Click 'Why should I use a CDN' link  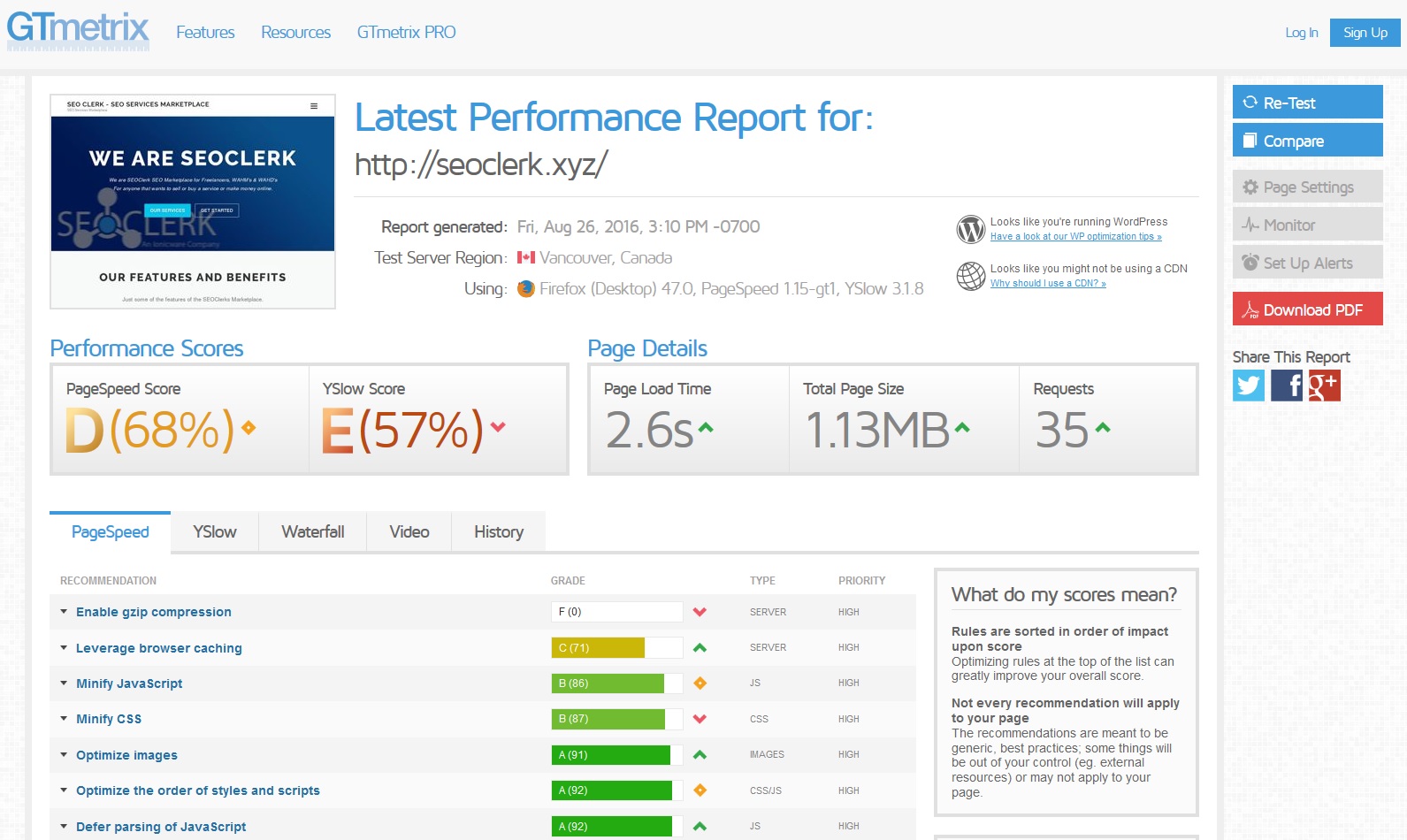click(1047, 284)
